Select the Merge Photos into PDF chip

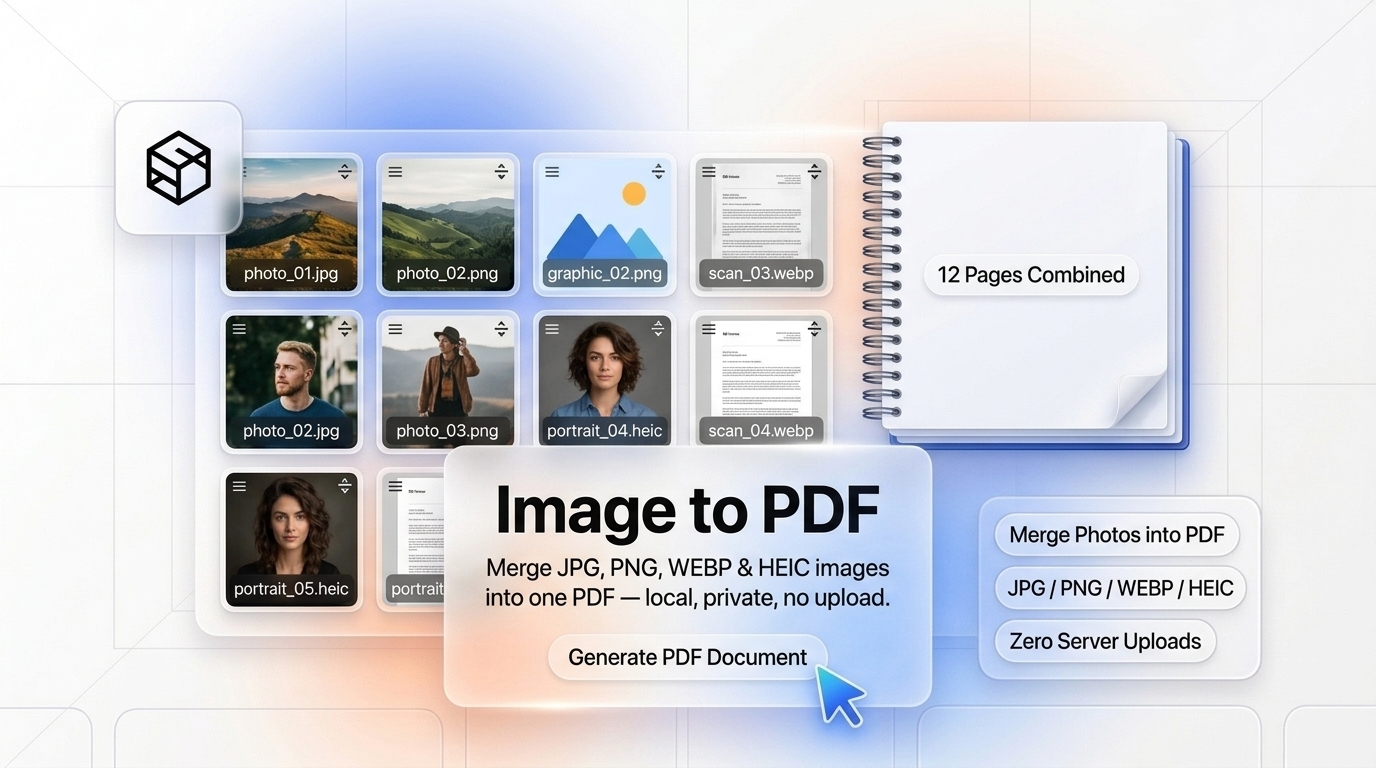pyautogui.click(x=1117, y=535)
